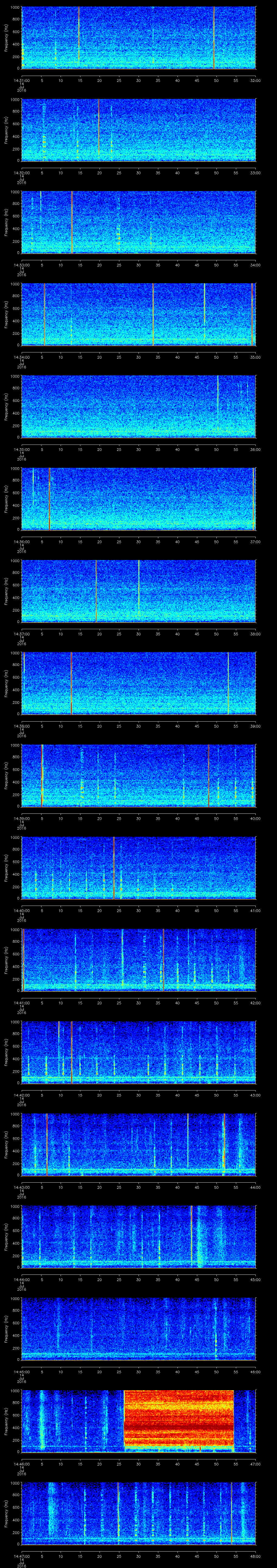Click the spectrogram panel starting at 14:42:00
This screenshot has width=277, height=1568.
(x=139, y=1052)
